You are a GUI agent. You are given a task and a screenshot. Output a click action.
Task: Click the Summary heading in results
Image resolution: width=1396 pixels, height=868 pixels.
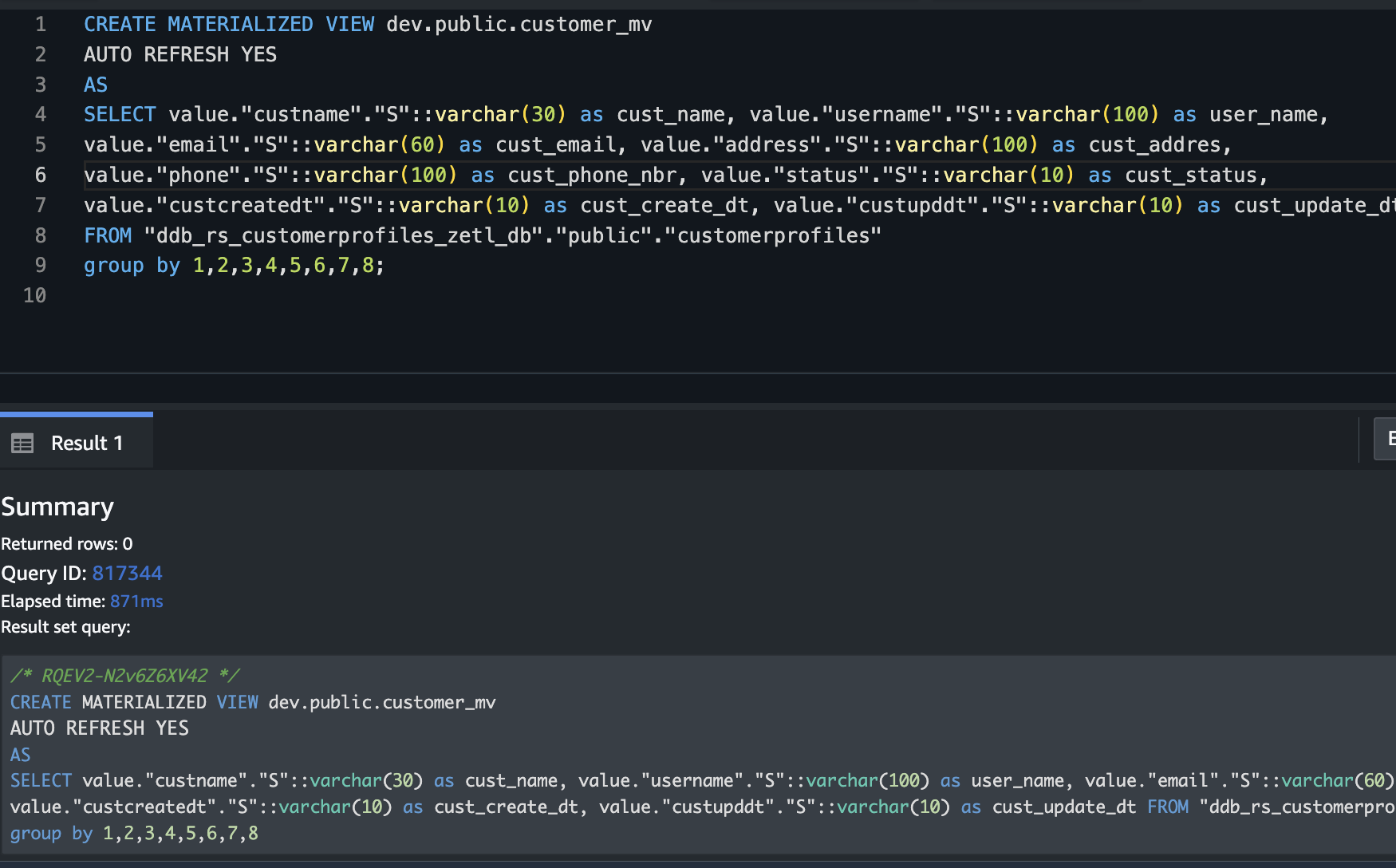57,507
